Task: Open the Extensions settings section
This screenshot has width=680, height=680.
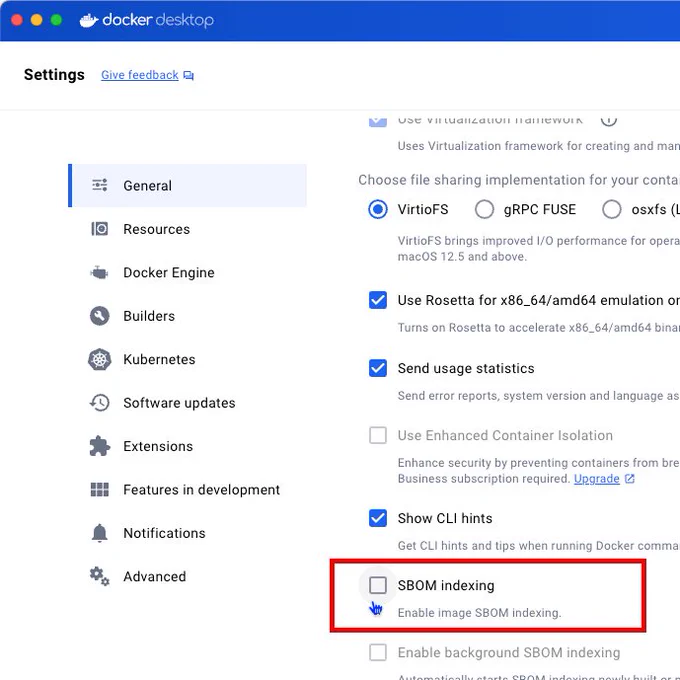Action: tap(188, 446)
